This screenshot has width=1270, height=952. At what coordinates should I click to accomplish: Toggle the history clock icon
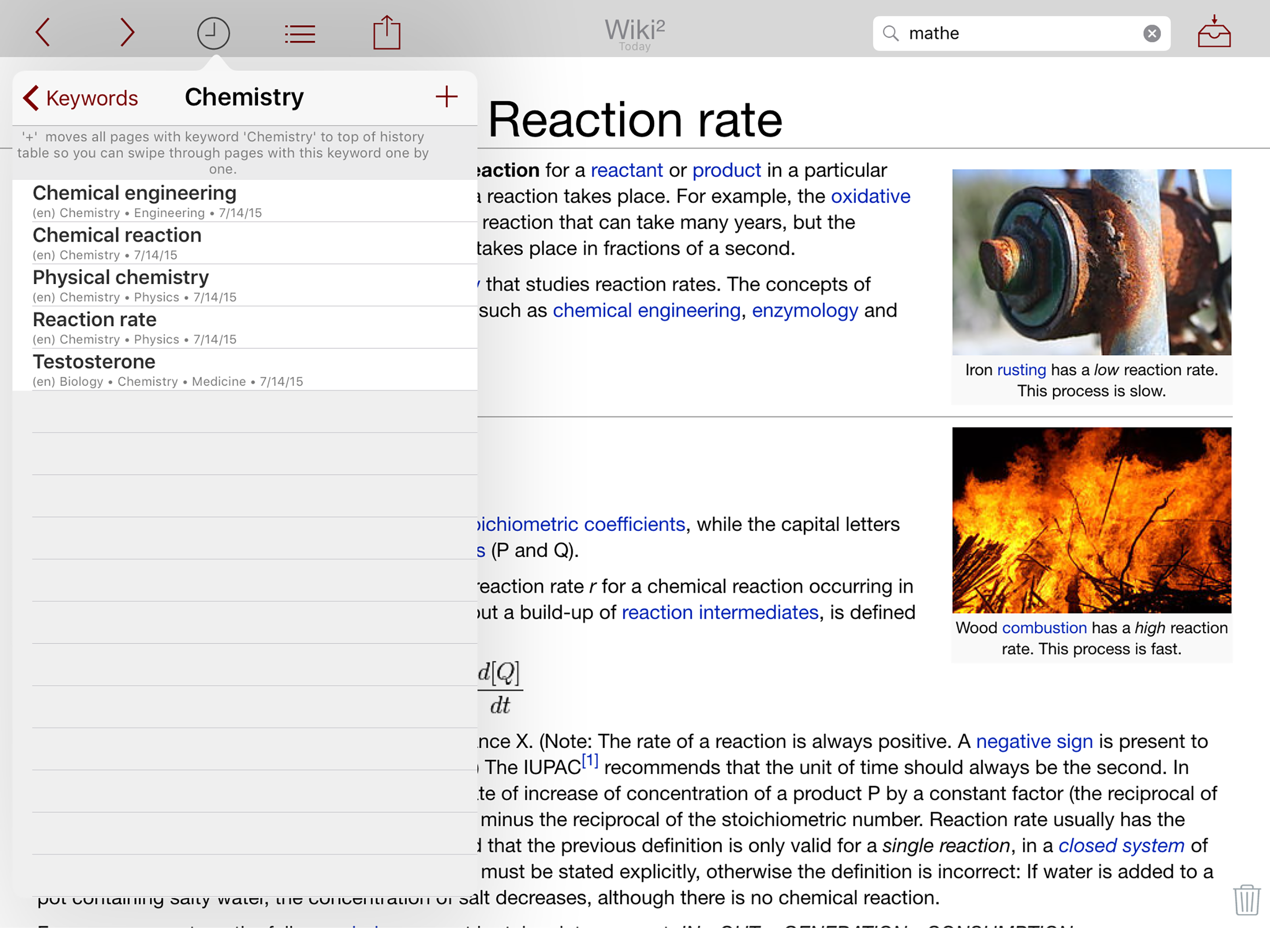[213, 33]
